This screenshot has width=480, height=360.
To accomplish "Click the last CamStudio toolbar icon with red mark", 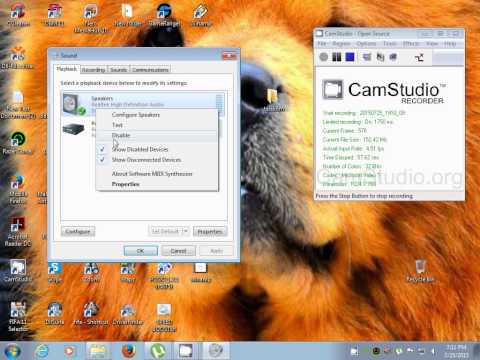I will 419,57.
